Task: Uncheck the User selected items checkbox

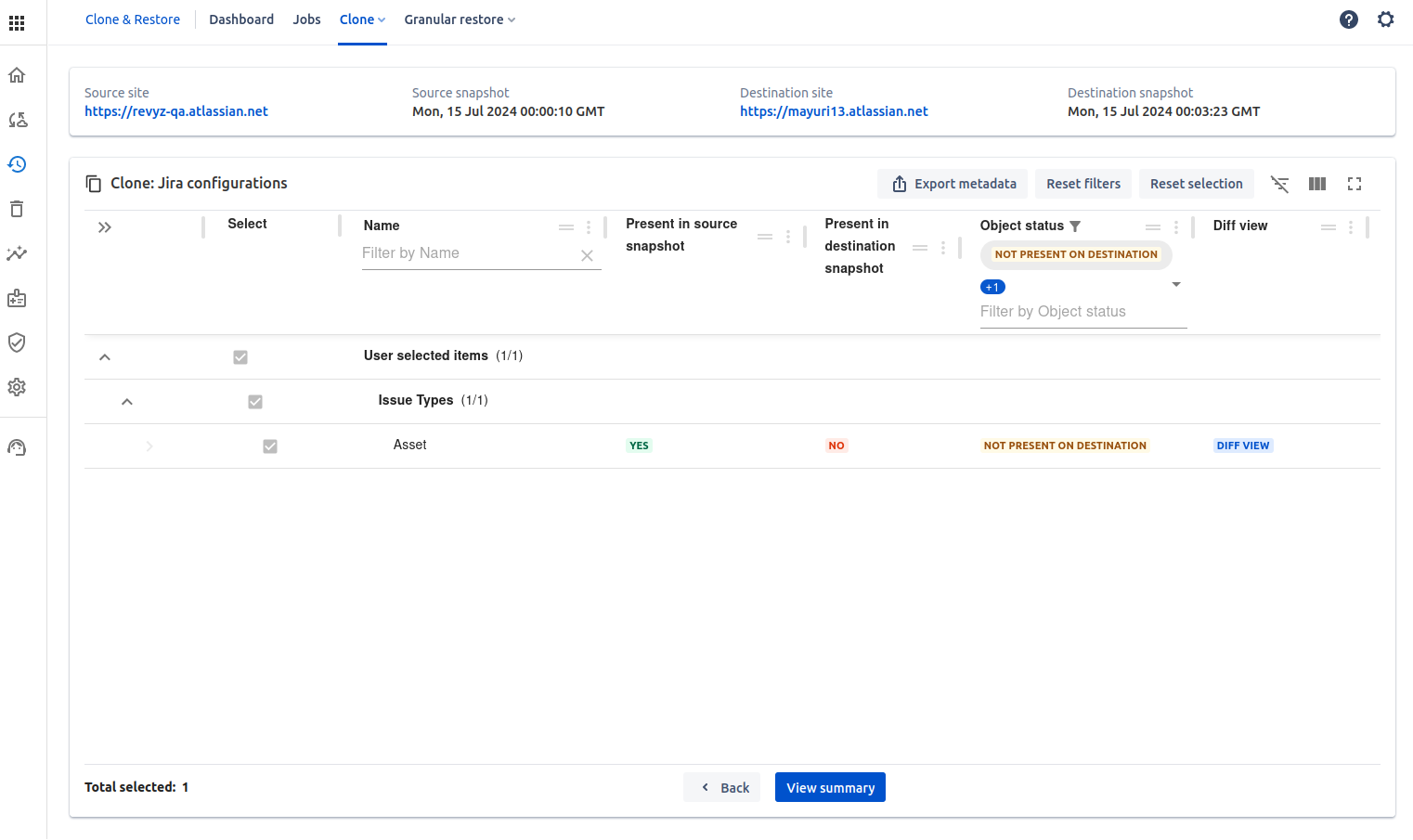Action: (240, 357)
